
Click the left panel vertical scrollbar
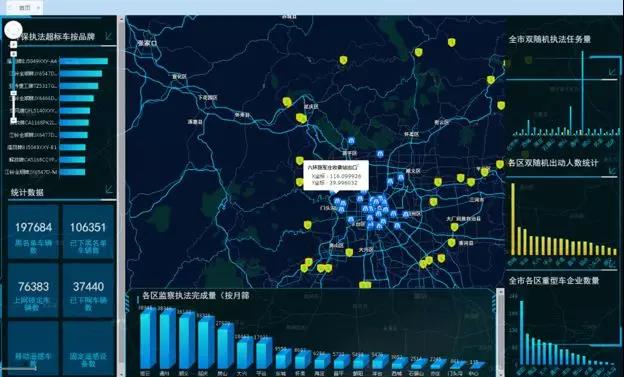(121, 195)
